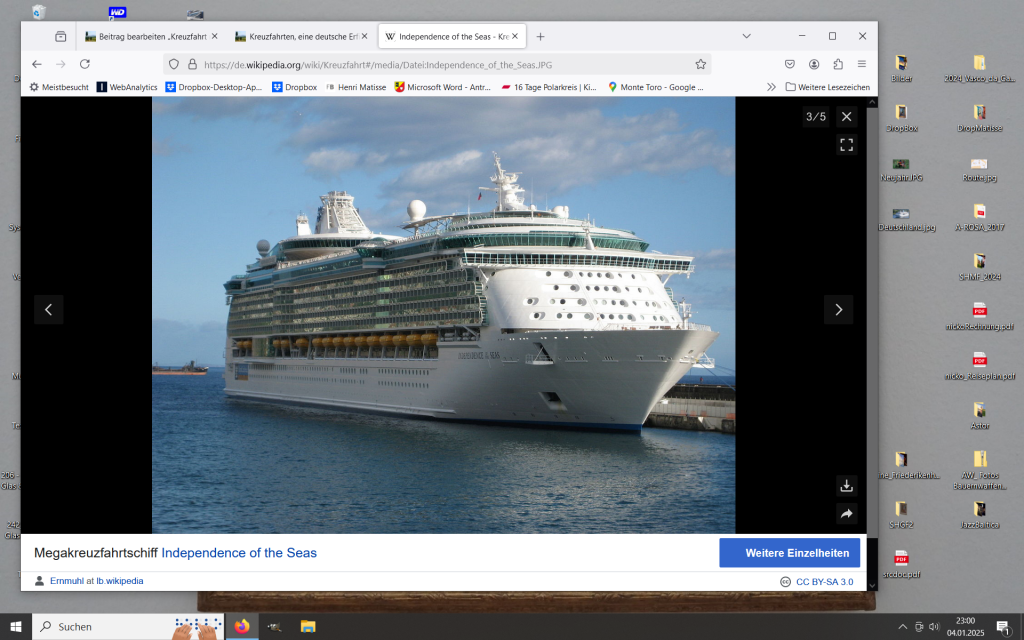Open the Weitere Lesezeichen bookmarks folder
Screen dimensions: 1024x640
click(x=827, y=87)
